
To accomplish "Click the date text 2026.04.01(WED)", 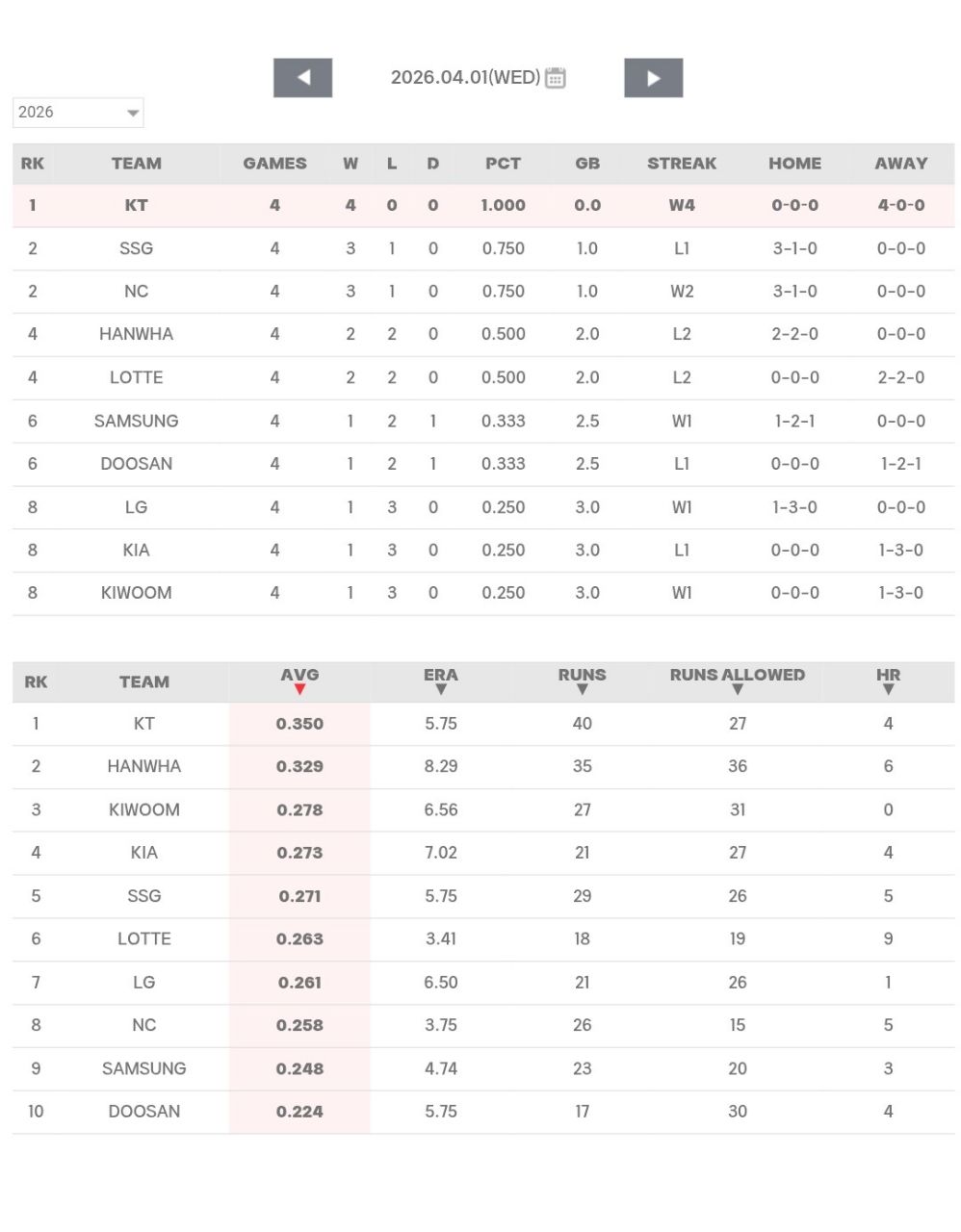I will (465, 78).
